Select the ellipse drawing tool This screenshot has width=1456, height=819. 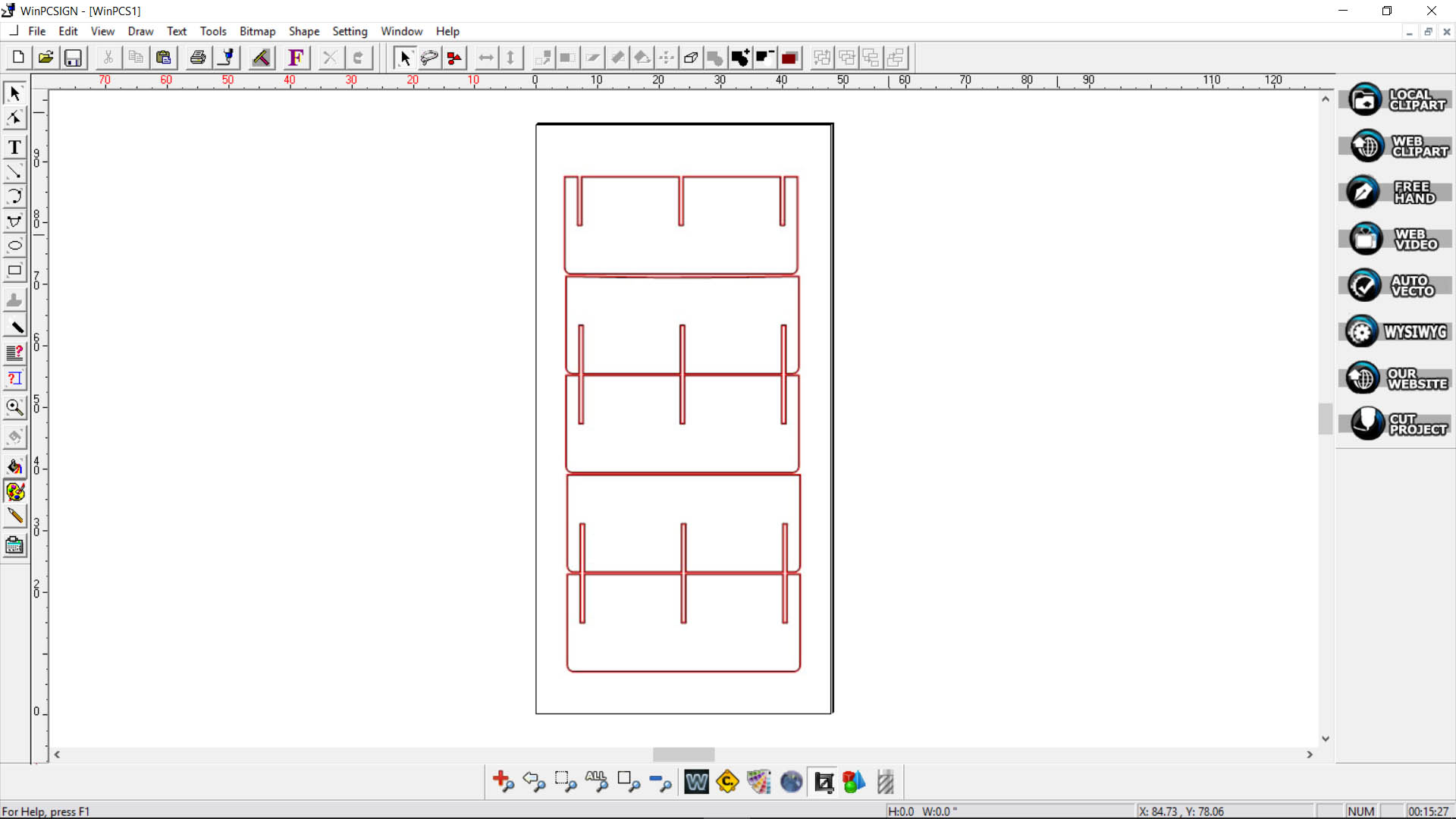(14, 246)
